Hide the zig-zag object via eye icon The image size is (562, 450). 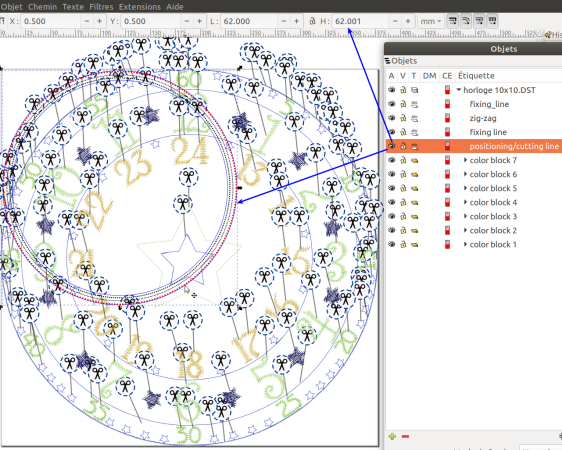pos(392,118)
